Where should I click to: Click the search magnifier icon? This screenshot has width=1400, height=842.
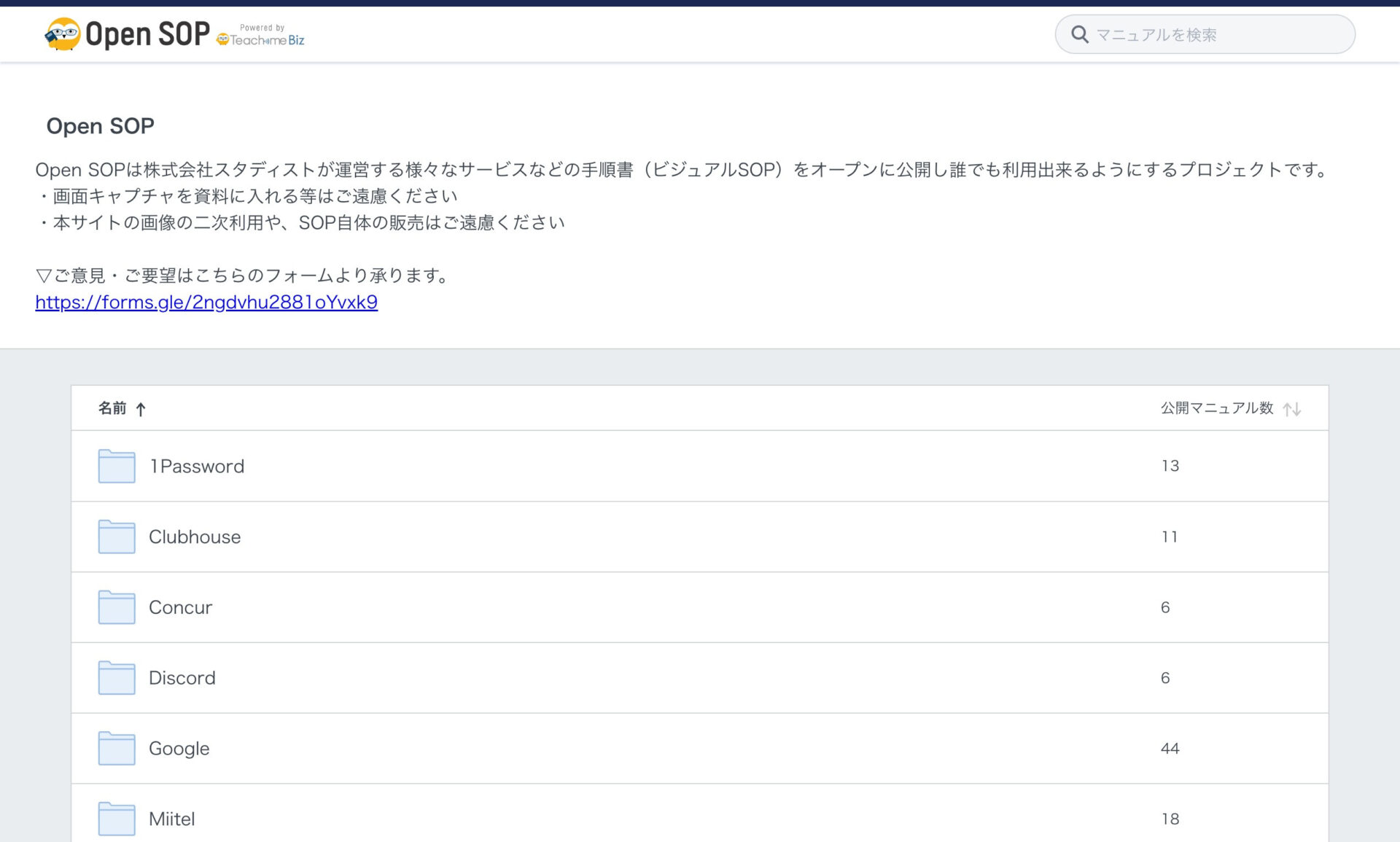pyautogui.click(x=1080, y=34)
